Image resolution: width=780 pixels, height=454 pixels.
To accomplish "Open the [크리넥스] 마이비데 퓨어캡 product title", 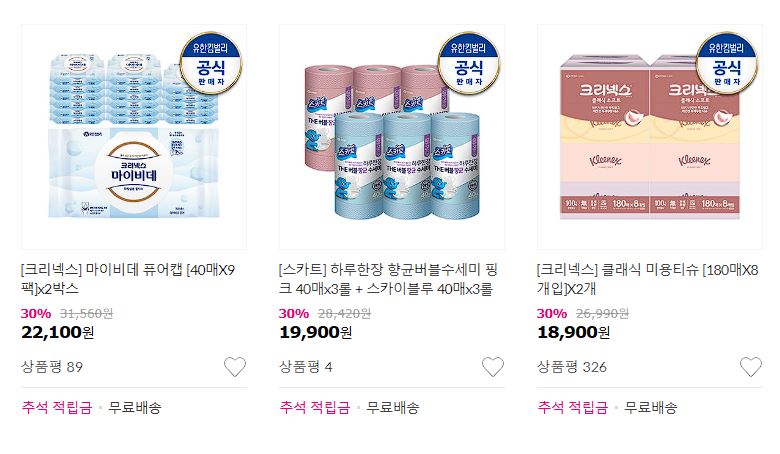I will tap(128, 279).
